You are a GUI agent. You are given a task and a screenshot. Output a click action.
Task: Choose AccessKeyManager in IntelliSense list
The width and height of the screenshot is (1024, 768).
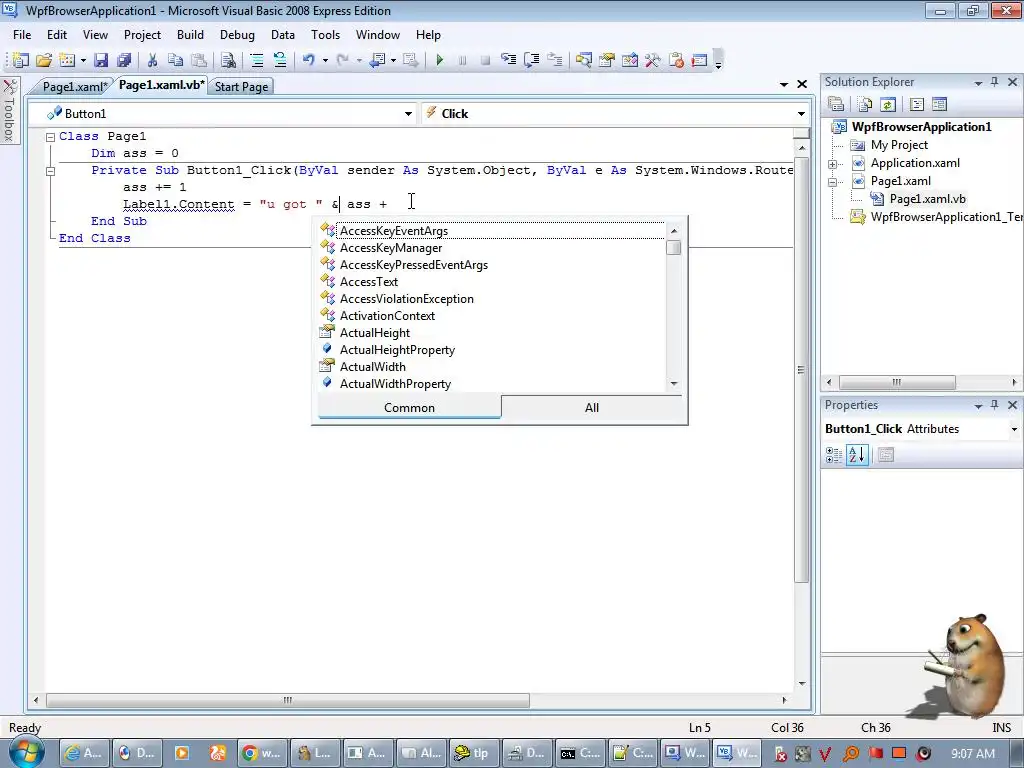coord(391,248)
